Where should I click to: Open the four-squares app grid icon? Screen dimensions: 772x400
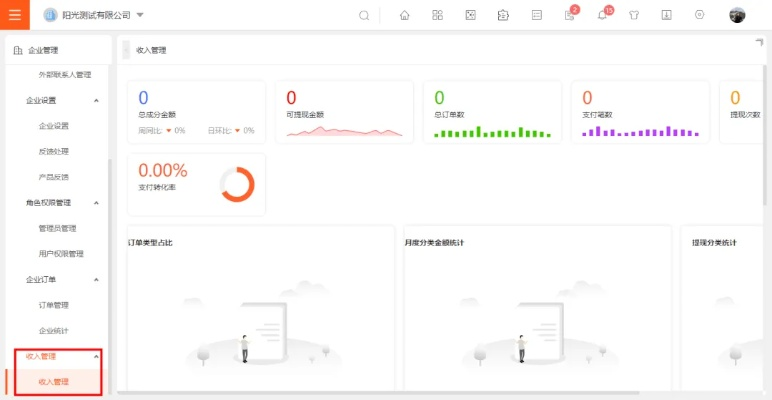pos(437,15)
